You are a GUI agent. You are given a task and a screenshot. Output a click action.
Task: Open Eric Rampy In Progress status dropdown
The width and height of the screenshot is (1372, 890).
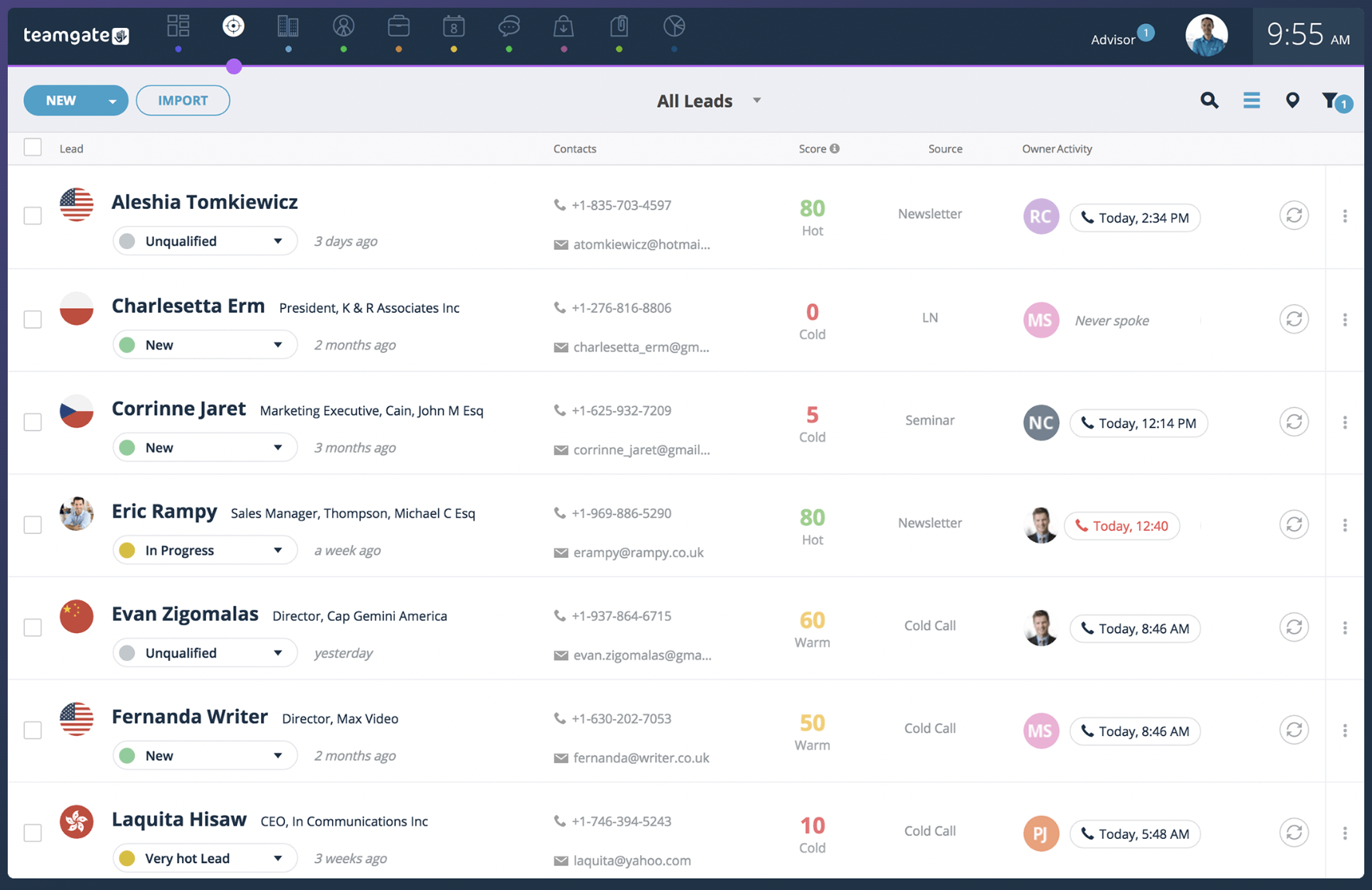tap(205, 550)
